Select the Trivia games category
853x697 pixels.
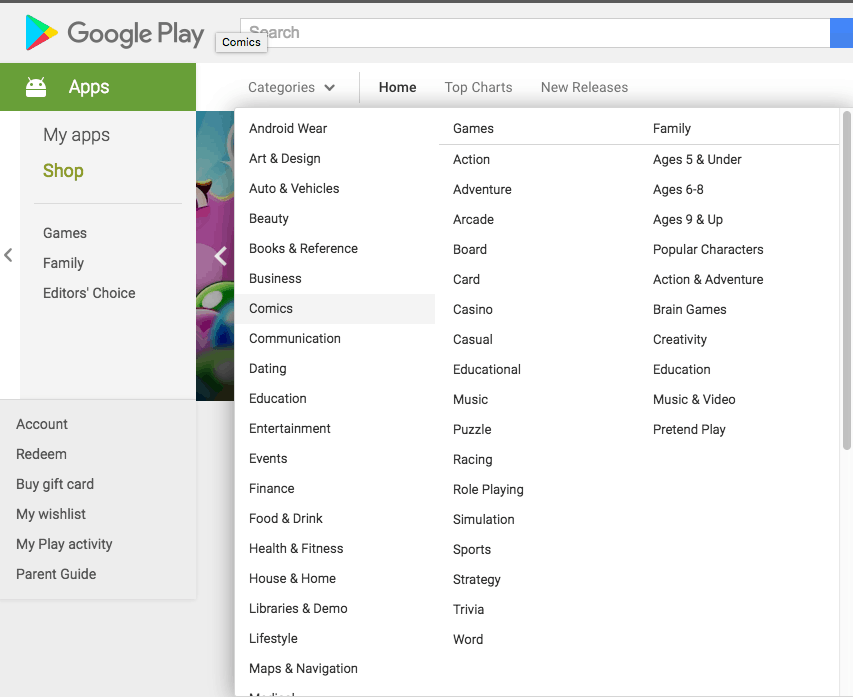click(x=468, y=609)
